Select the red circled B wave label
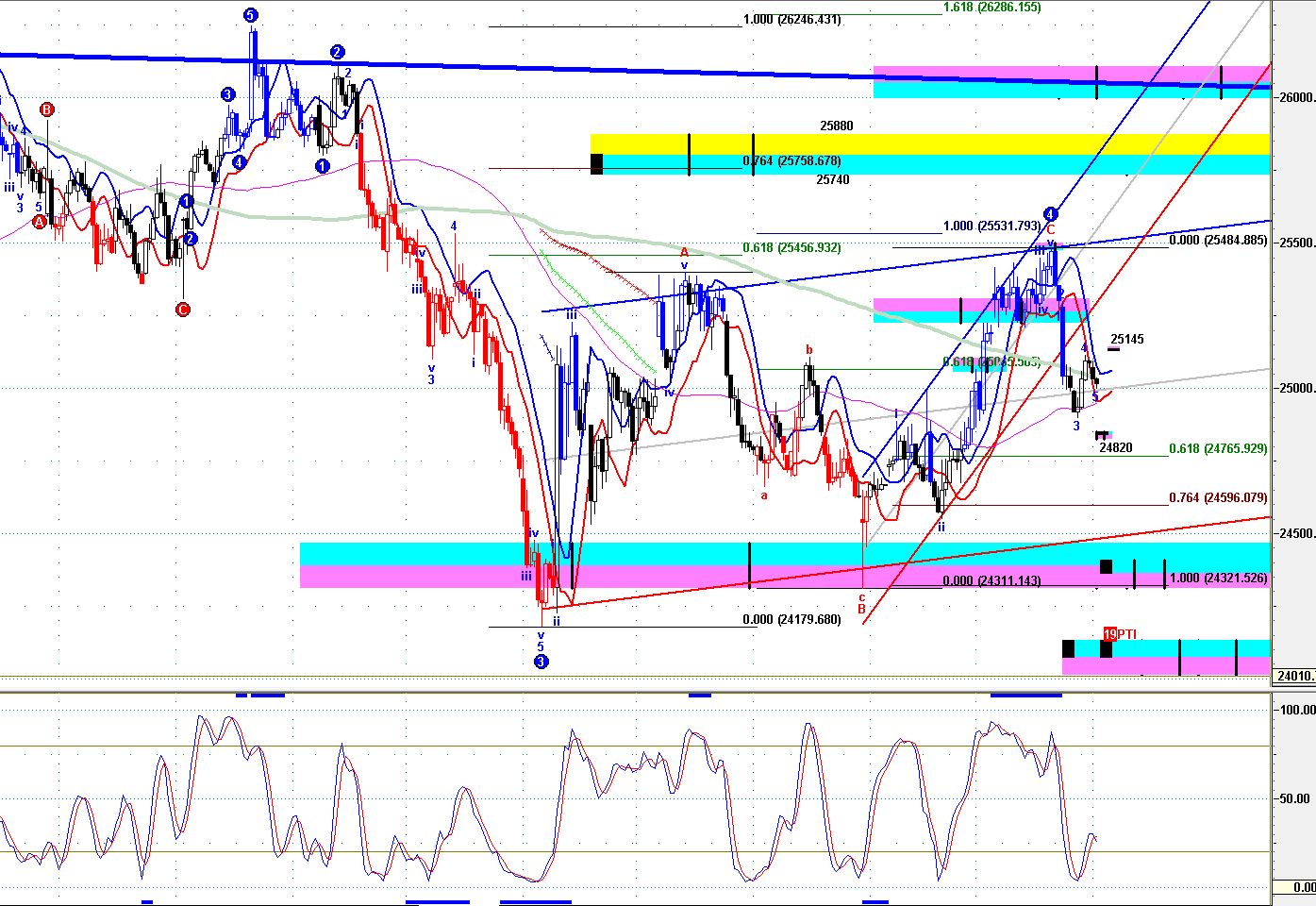1316x906 pixels. point(46,109)
